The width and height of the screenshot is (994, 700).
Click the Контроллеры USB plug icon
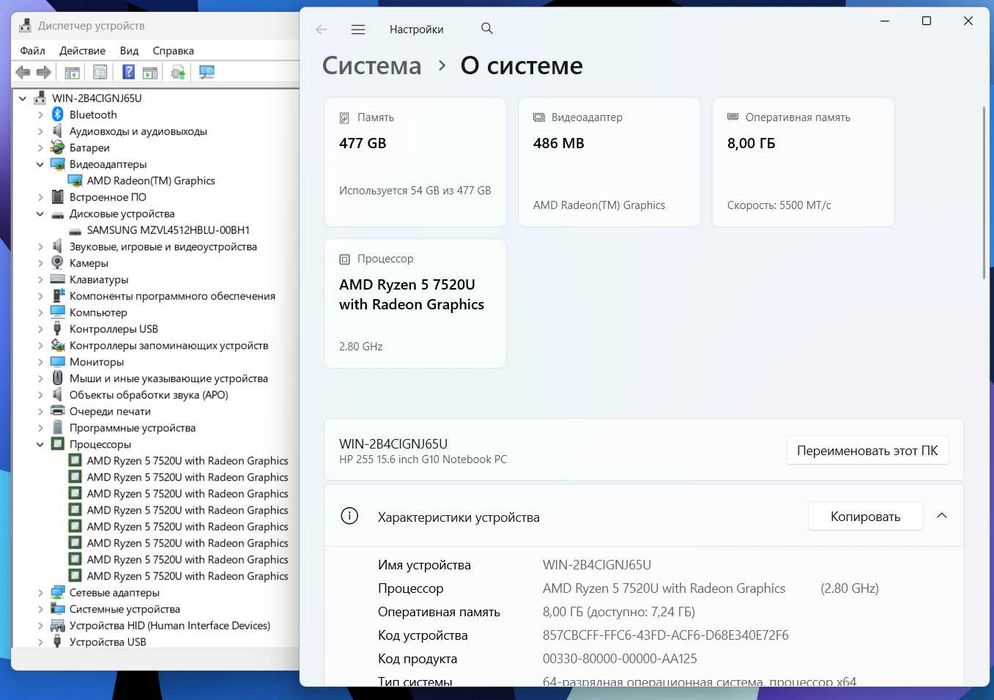click(58, 328)
